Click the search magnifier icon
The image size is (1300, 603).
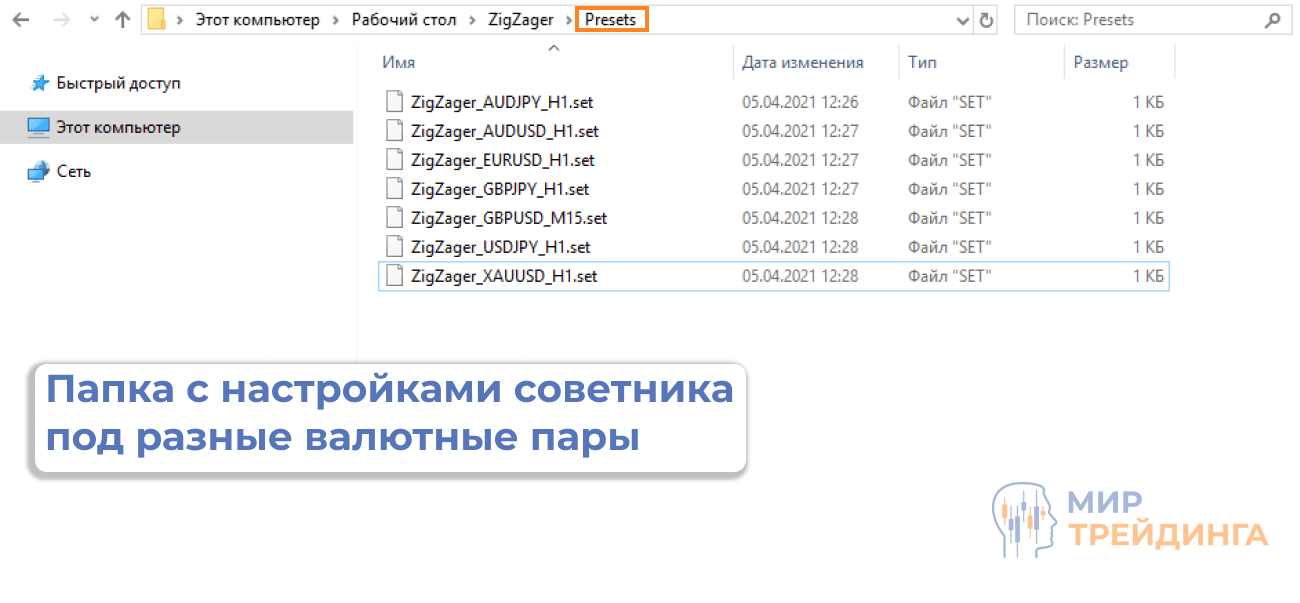click(x=1272, y=19)
